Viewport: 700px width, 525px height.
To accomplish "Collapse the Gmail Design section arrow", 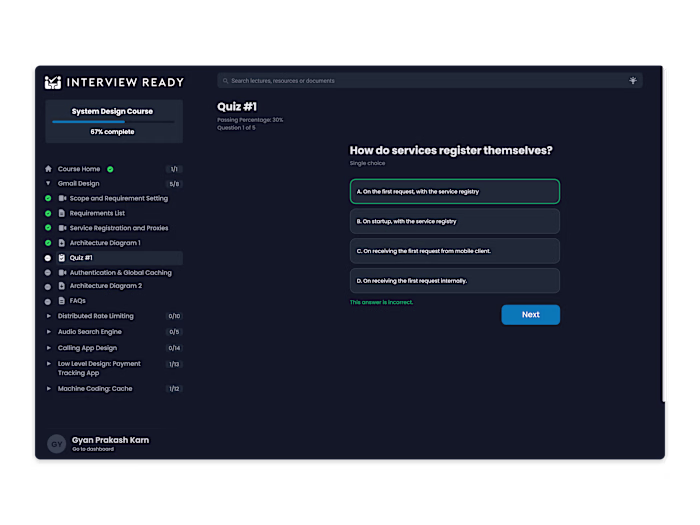I will [x=48, y=183].
